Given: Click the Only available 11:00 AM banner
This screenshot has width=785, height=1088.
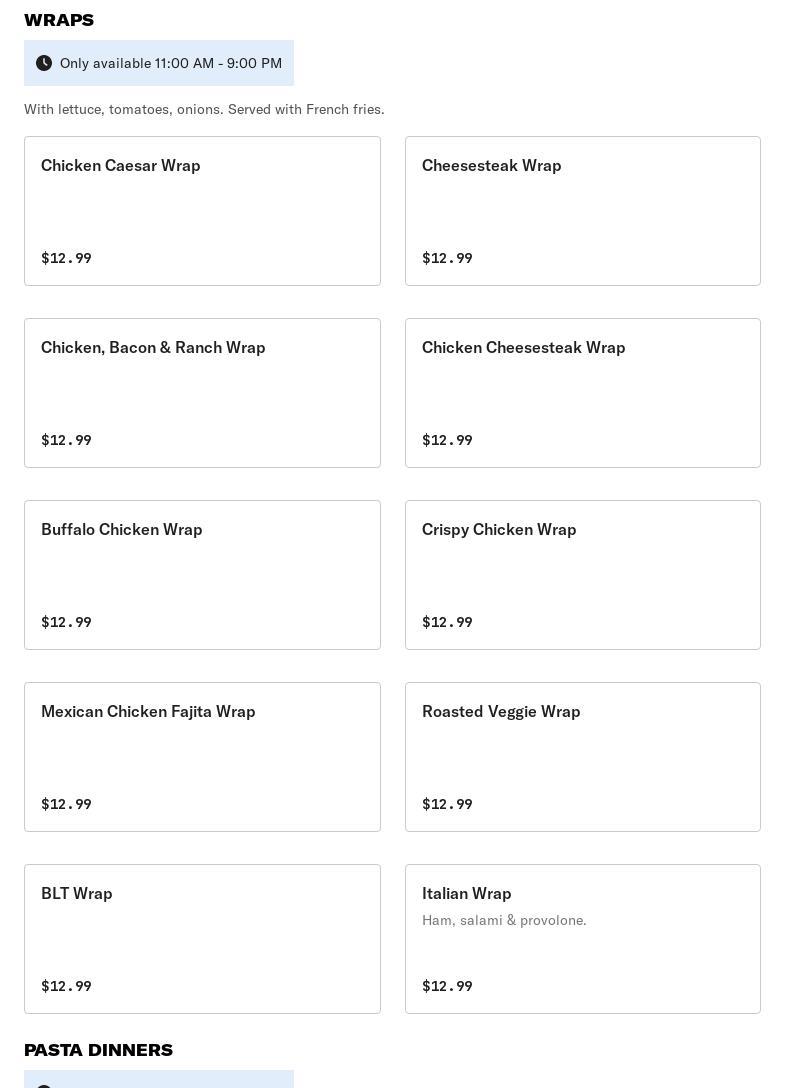Looking at the screenshot, I should 159,63.
